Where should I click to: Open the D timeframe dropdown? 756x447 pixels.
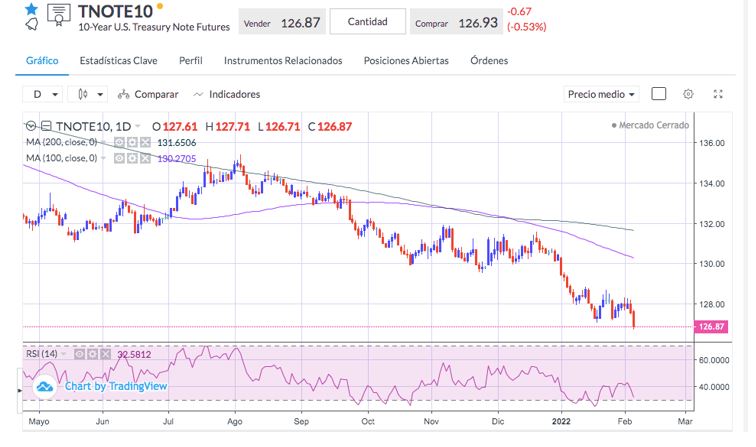pyautogui.click(x=43, y=95)
